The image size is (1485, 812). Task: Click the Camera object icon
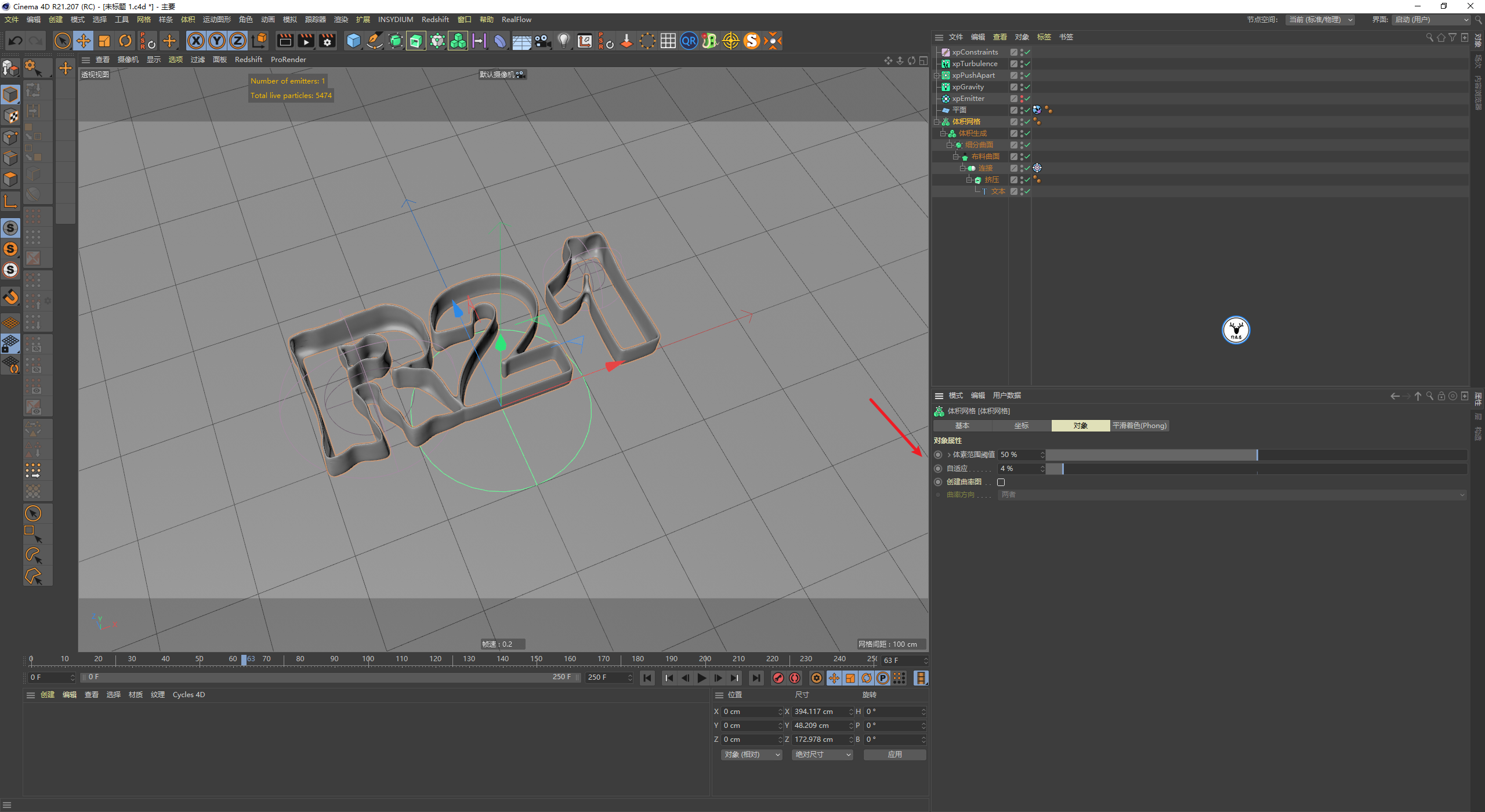pyautogui.click(x=543, y=41)
